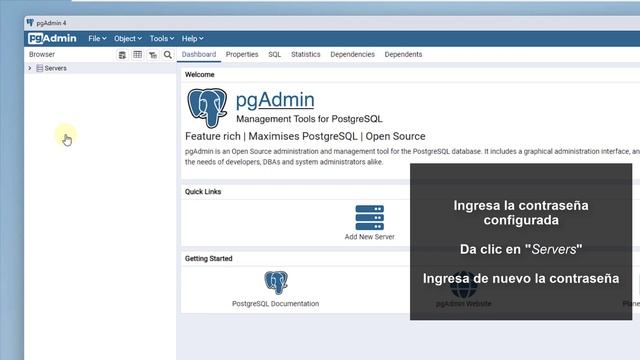This screenshot has height=360, width=640.
Task: Open the Help menu
Action: (x=192, y=38)
